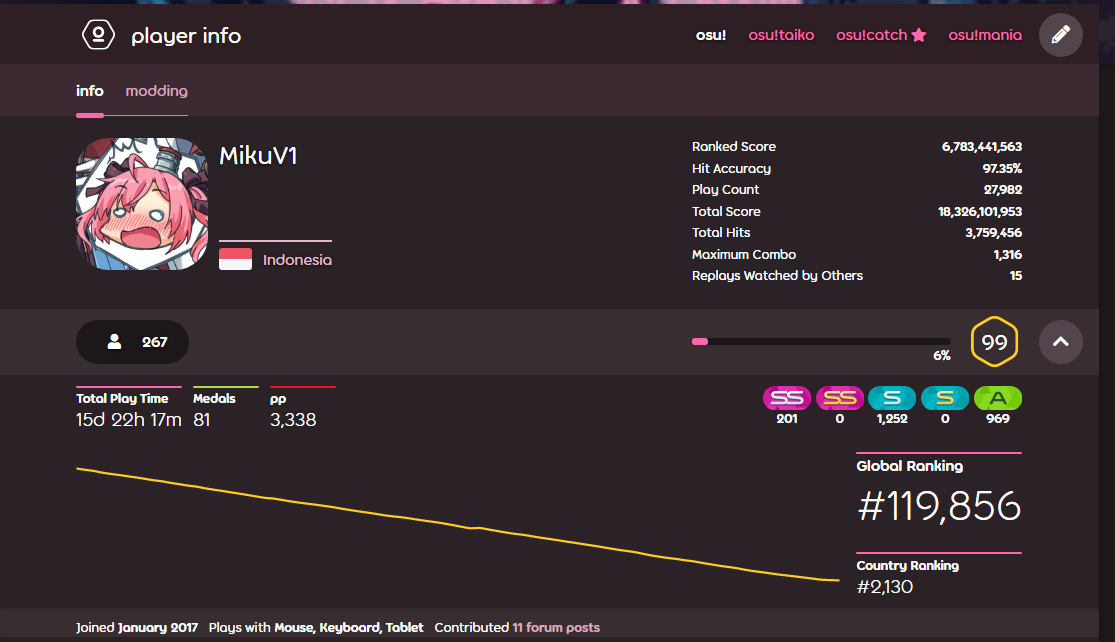Click the star icon next to osu!catch
The image size is (1115, 642).
click(919, 35)
